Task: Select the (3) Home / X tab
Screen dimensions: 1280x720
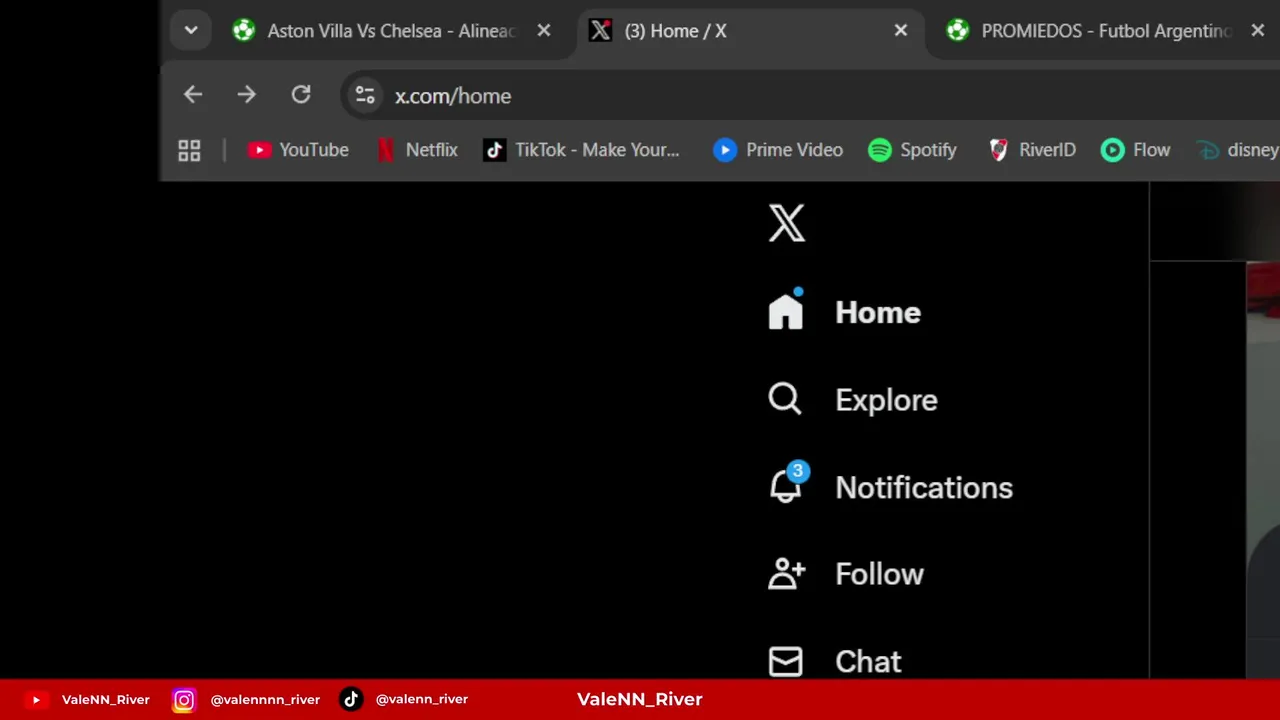Action: pos(751,31)
